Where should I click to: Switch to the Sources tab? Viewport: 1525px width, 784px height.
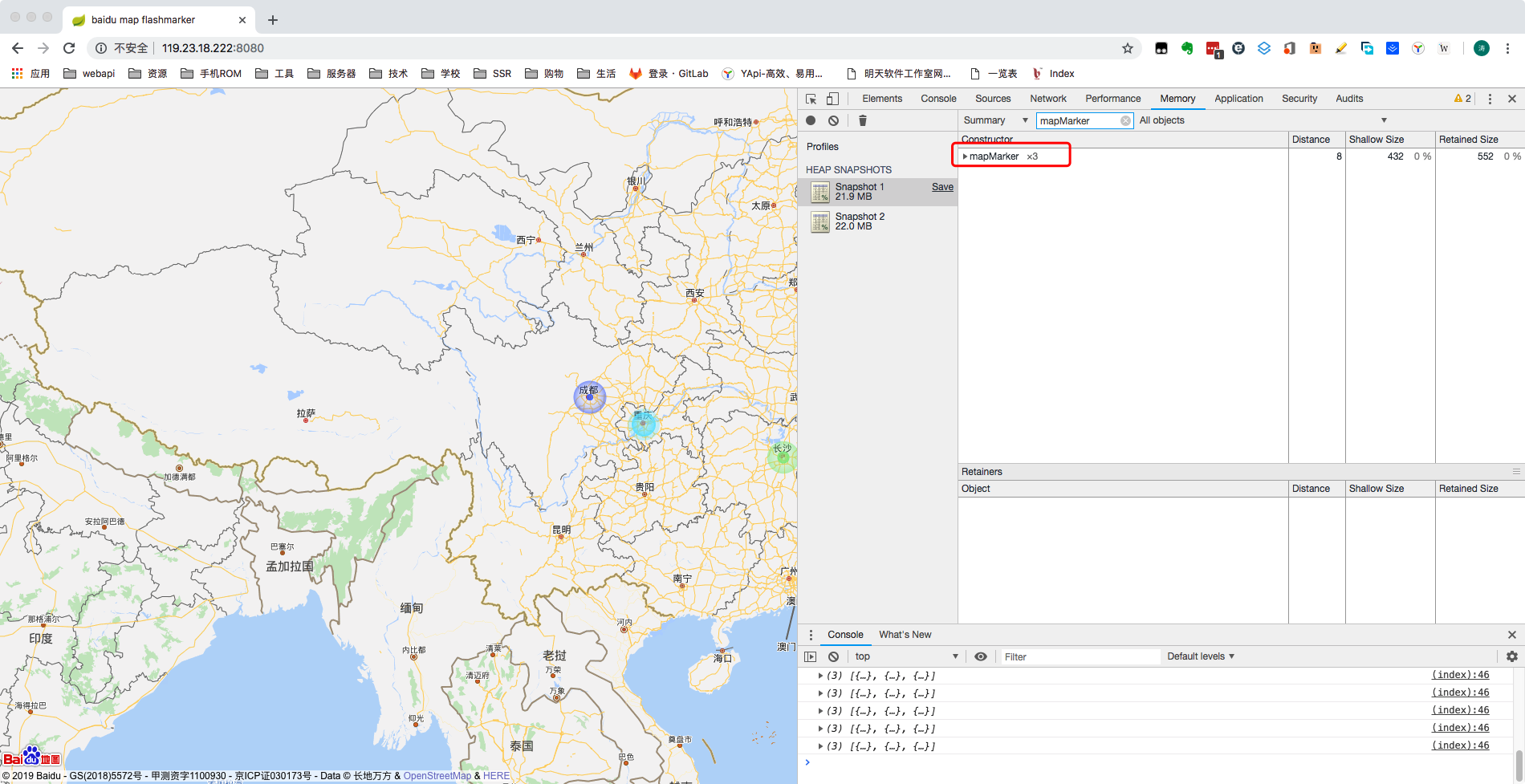coord(993,99)
